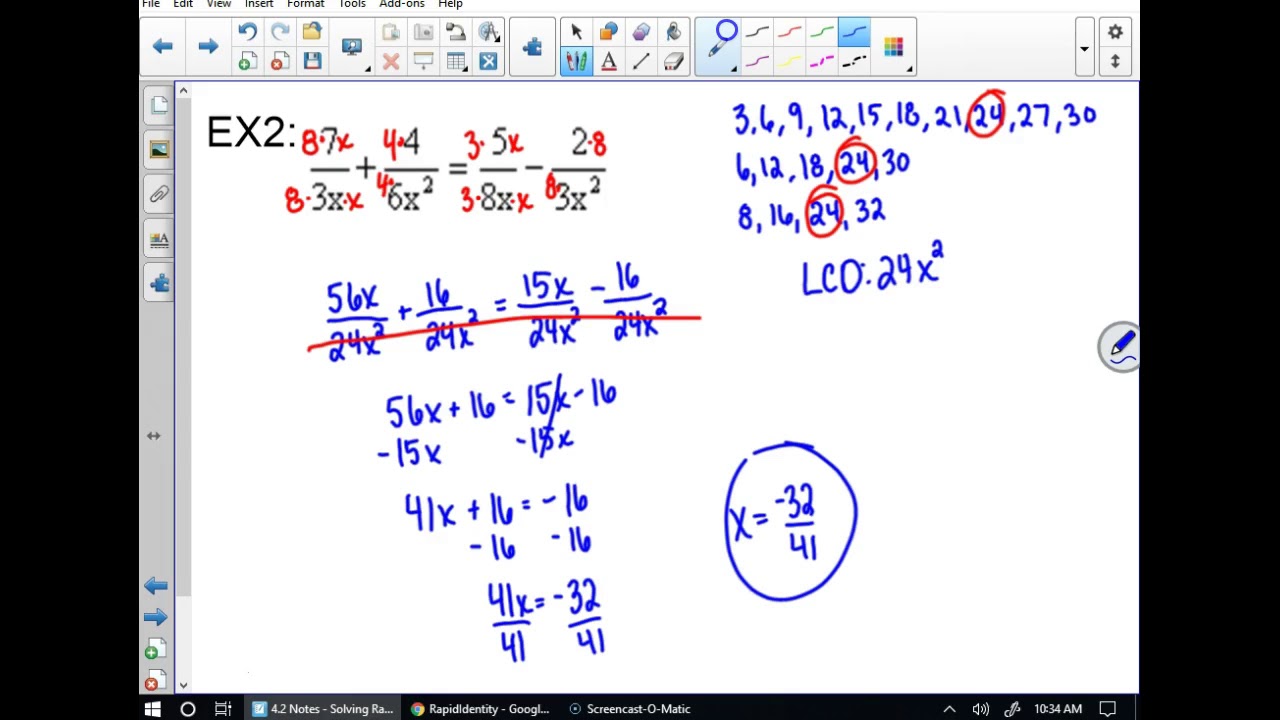Pick the black dashed pen style
This screenshot has height=720, width=1280.
click(x=854, y=62)
